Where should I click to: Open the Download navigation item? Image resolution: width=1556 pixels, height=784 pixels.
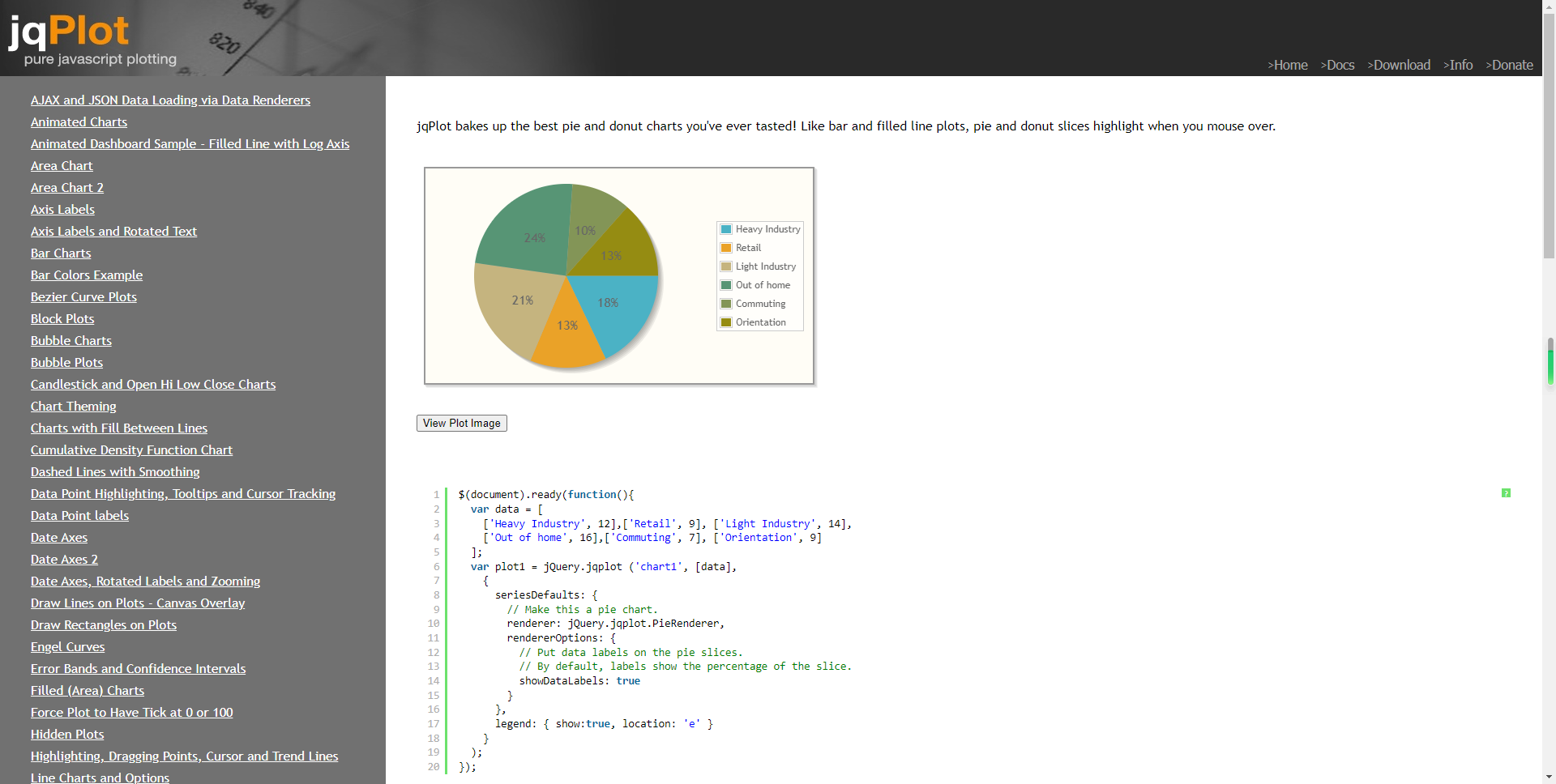(x=1399, y=65)
